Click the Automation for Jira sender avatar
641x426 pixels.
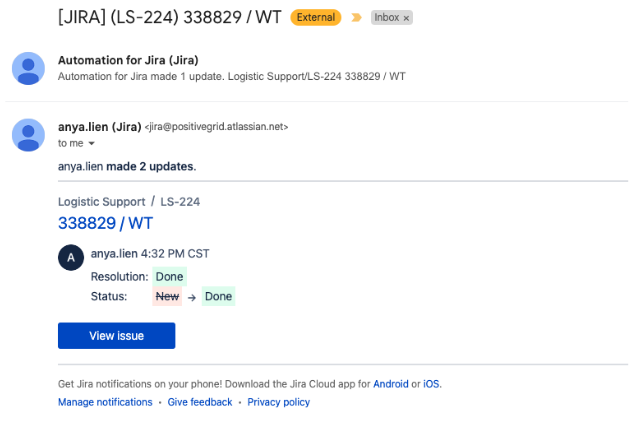tap(28, 68)
